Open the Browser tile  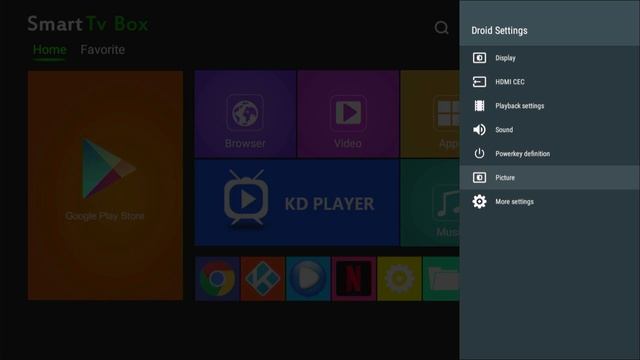pos(245,113)
